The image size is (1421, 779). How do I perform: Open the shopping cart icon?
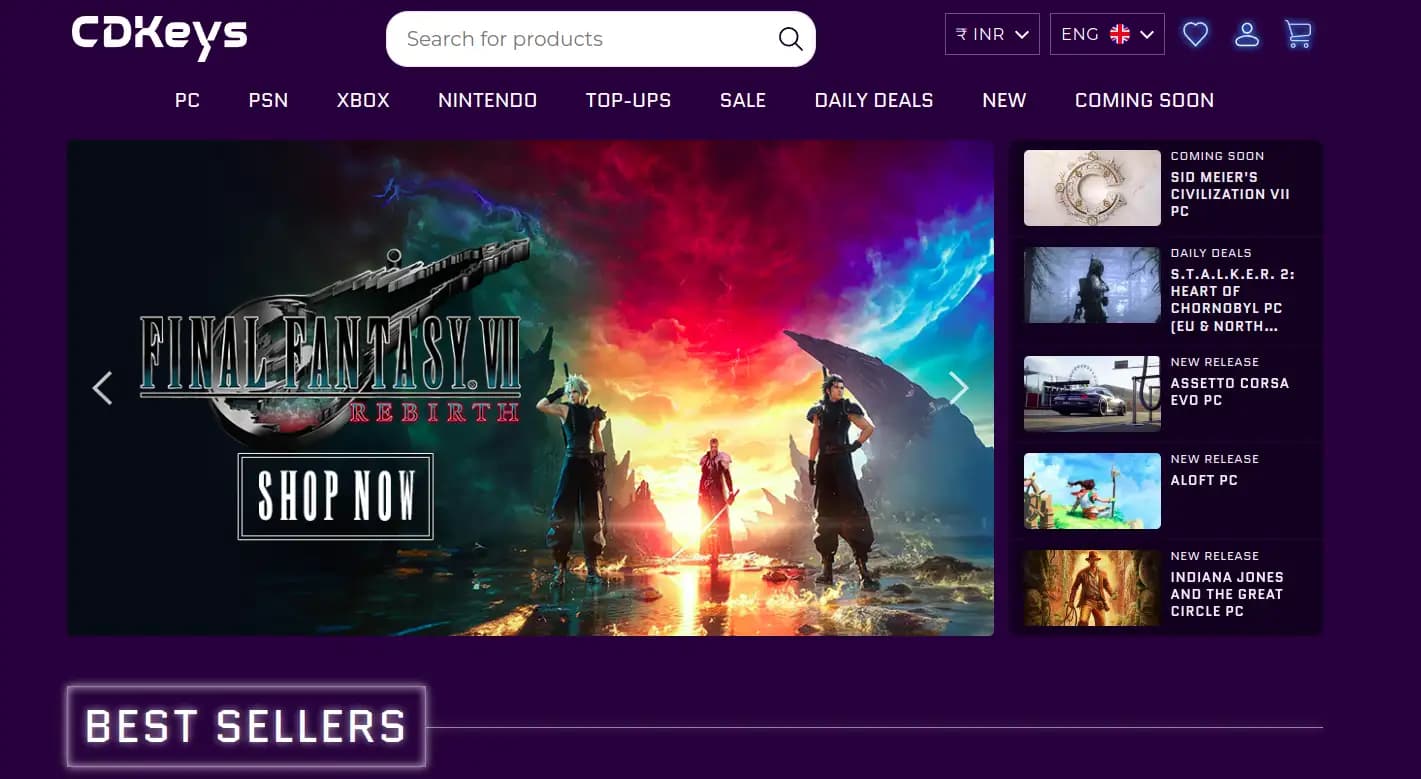click(1298, 34)
